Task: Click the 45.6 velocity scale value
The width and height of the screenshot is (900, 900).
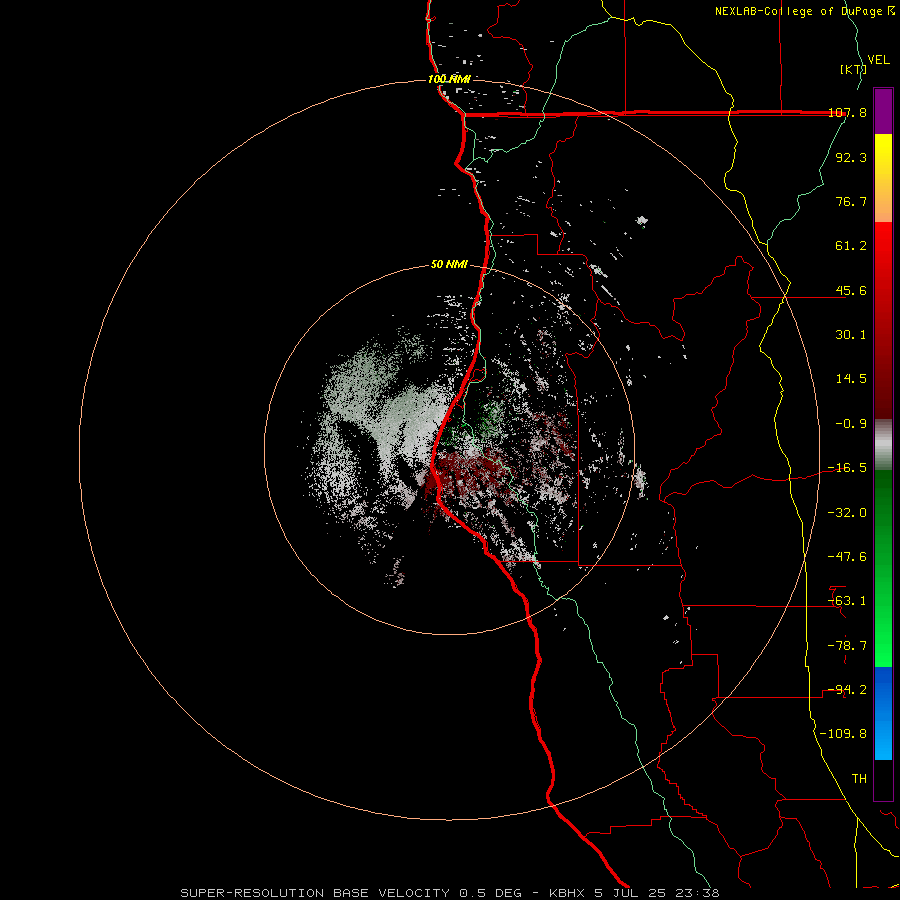Action: [851, 290]
